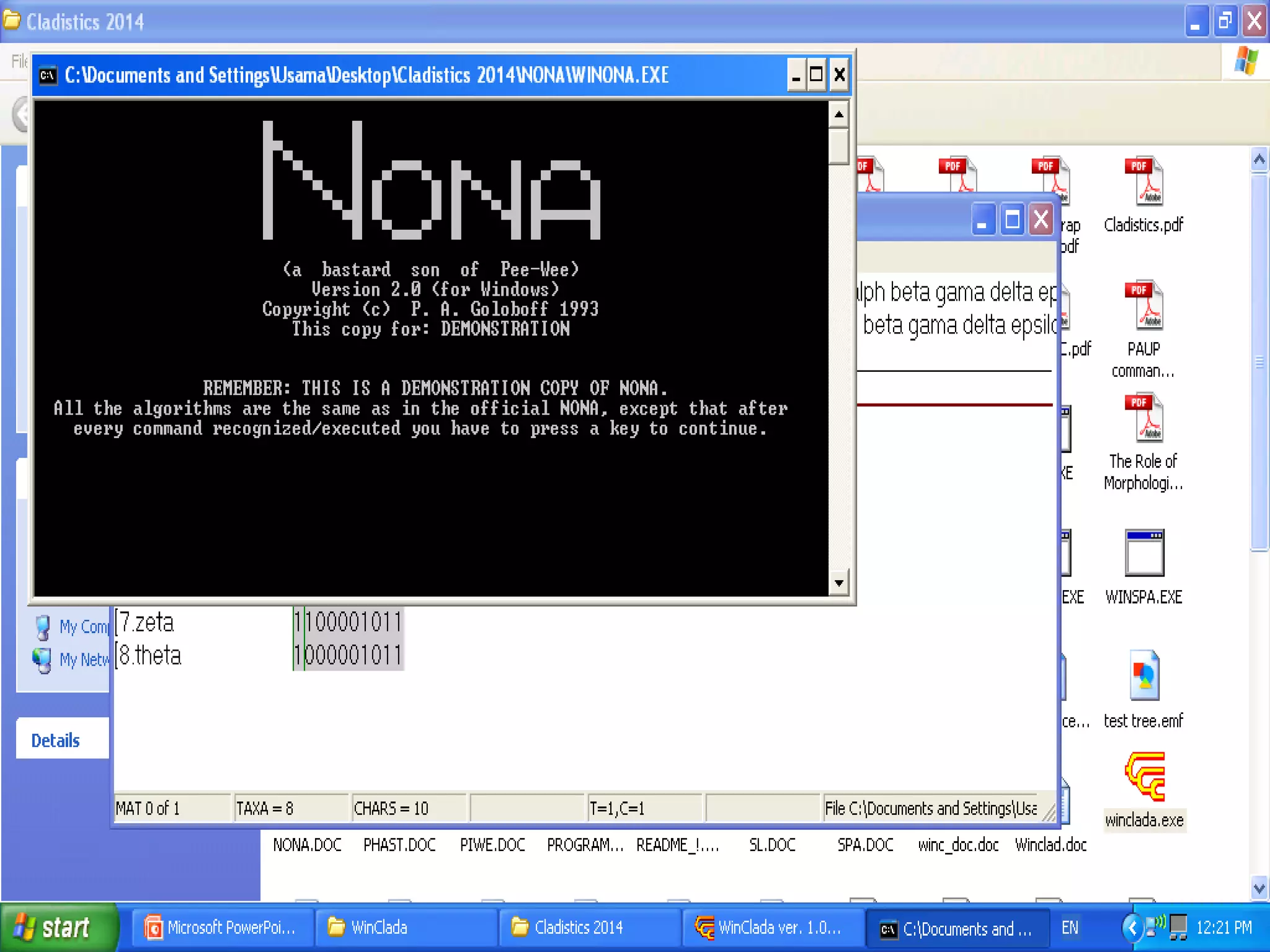Launch the winclada.exe application icon

click(1145, 777)
